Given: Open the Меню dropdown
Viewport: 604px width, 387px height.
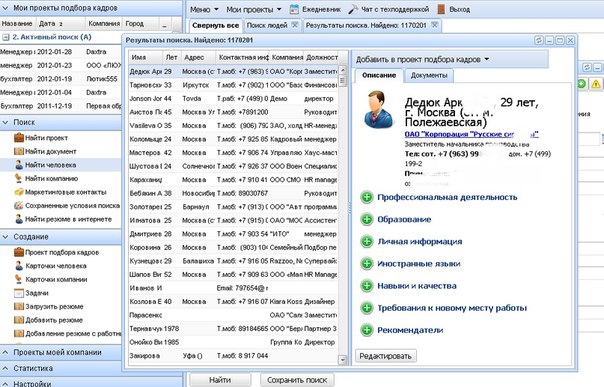Looking at the screenshot, I should [204, 9].
